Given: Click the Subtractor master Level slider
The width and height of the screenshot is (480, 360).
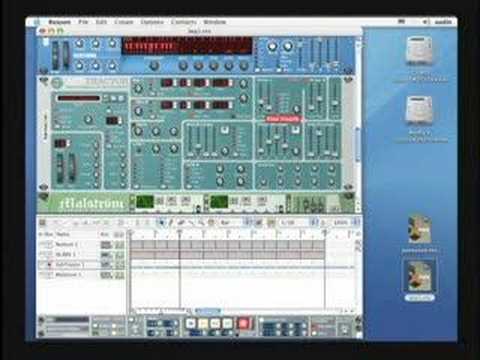Looking at the screenshot, I should [x=335, y=97].
